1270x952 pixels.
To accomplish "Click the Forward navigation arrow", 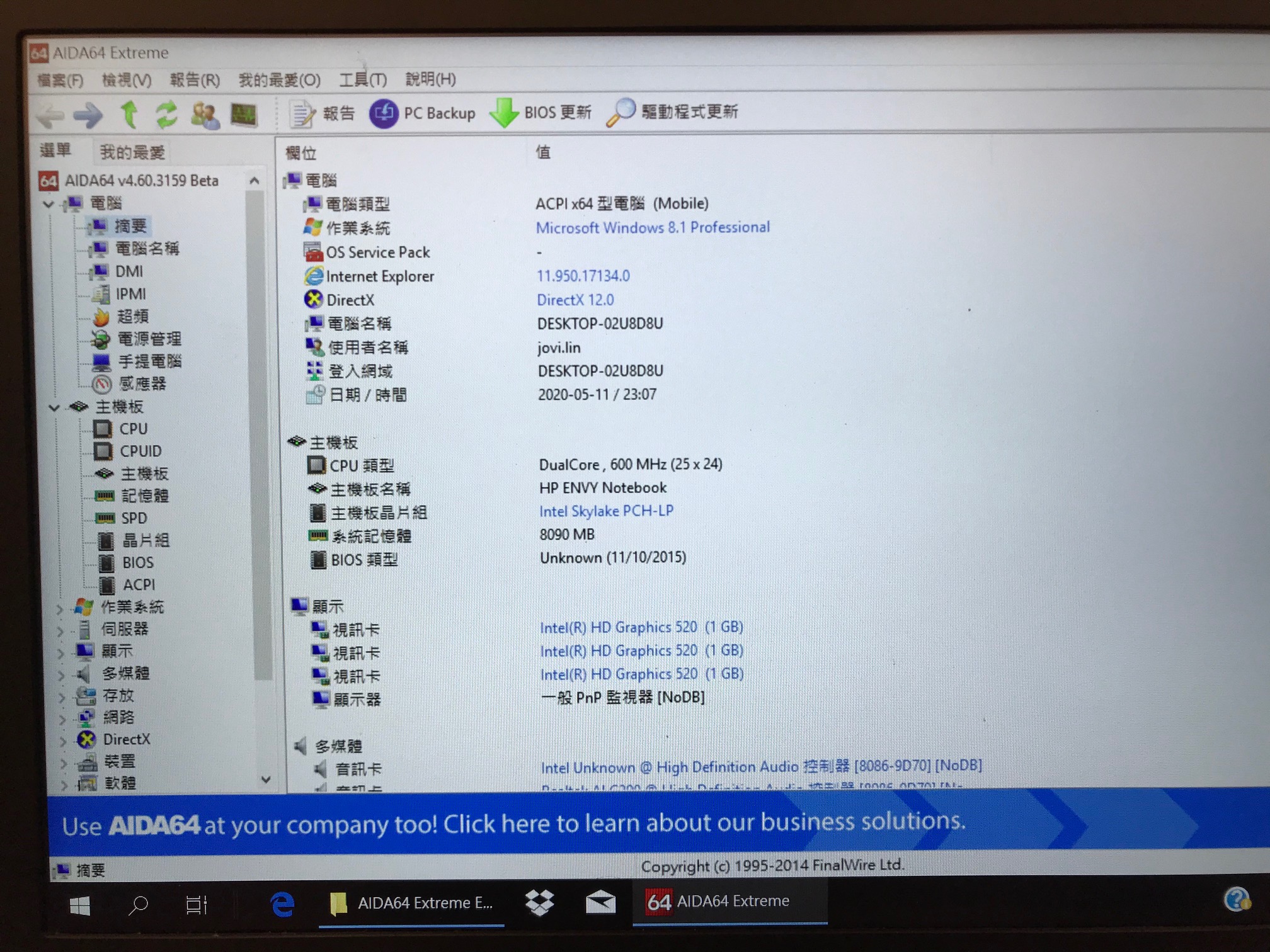I will tap(88, 116).
